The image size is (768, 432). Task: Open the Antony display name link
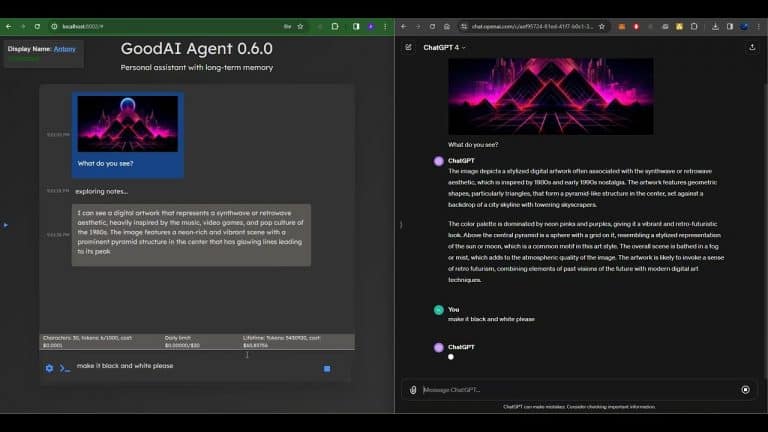65,49
